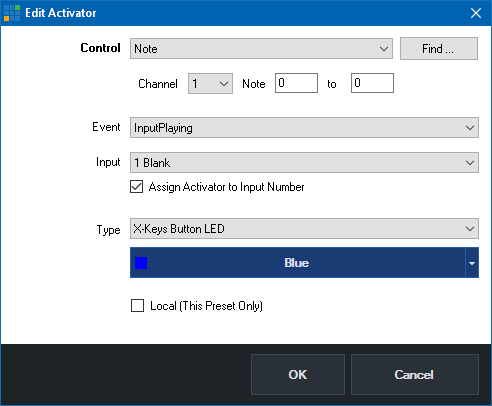Viewport: 492px width, 406px height.
Task: Open the Input dropdown showing 1 Blank
Action: (304, 163)
